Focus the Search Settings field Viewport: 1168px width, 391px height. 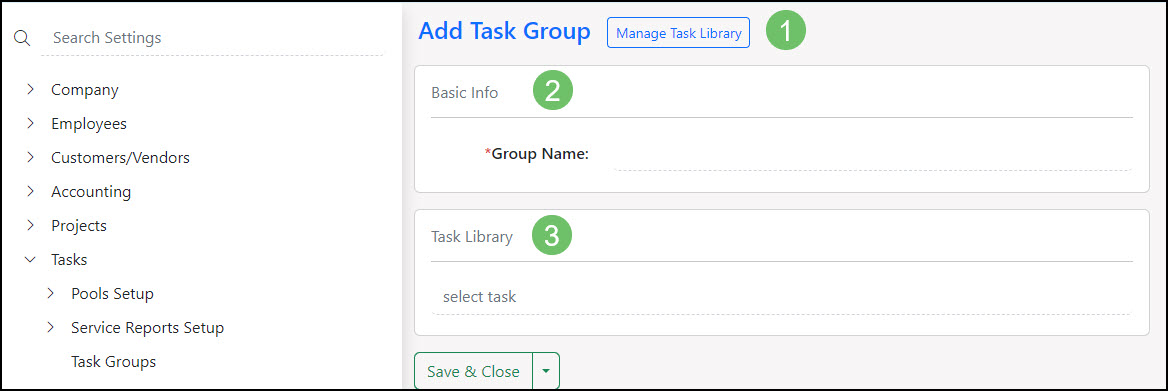pos(212,38)
